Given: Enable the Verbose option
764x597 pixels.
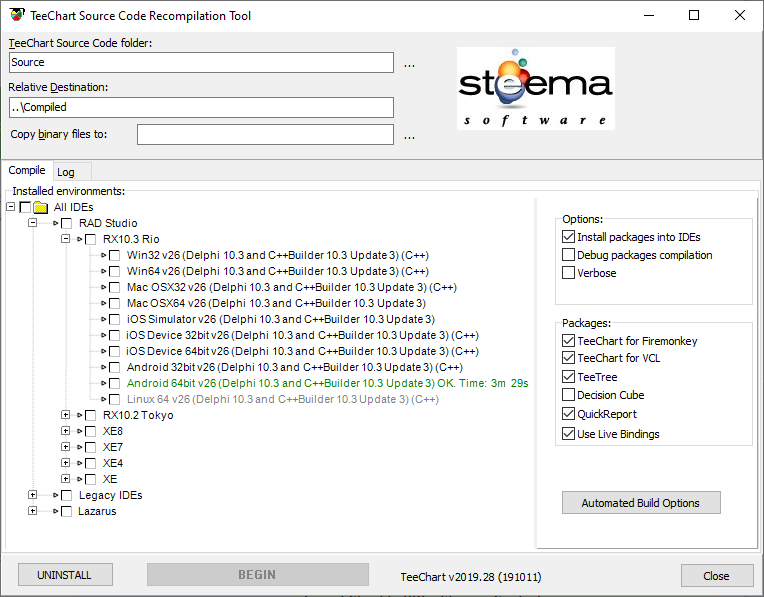Looking at the screenshot, I should (568, 273).
